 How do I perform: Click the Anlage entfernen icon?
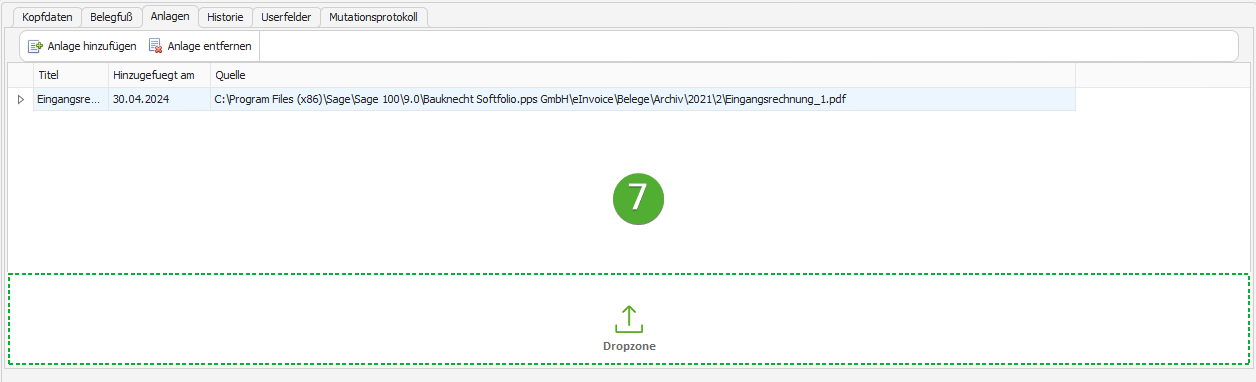155,46
